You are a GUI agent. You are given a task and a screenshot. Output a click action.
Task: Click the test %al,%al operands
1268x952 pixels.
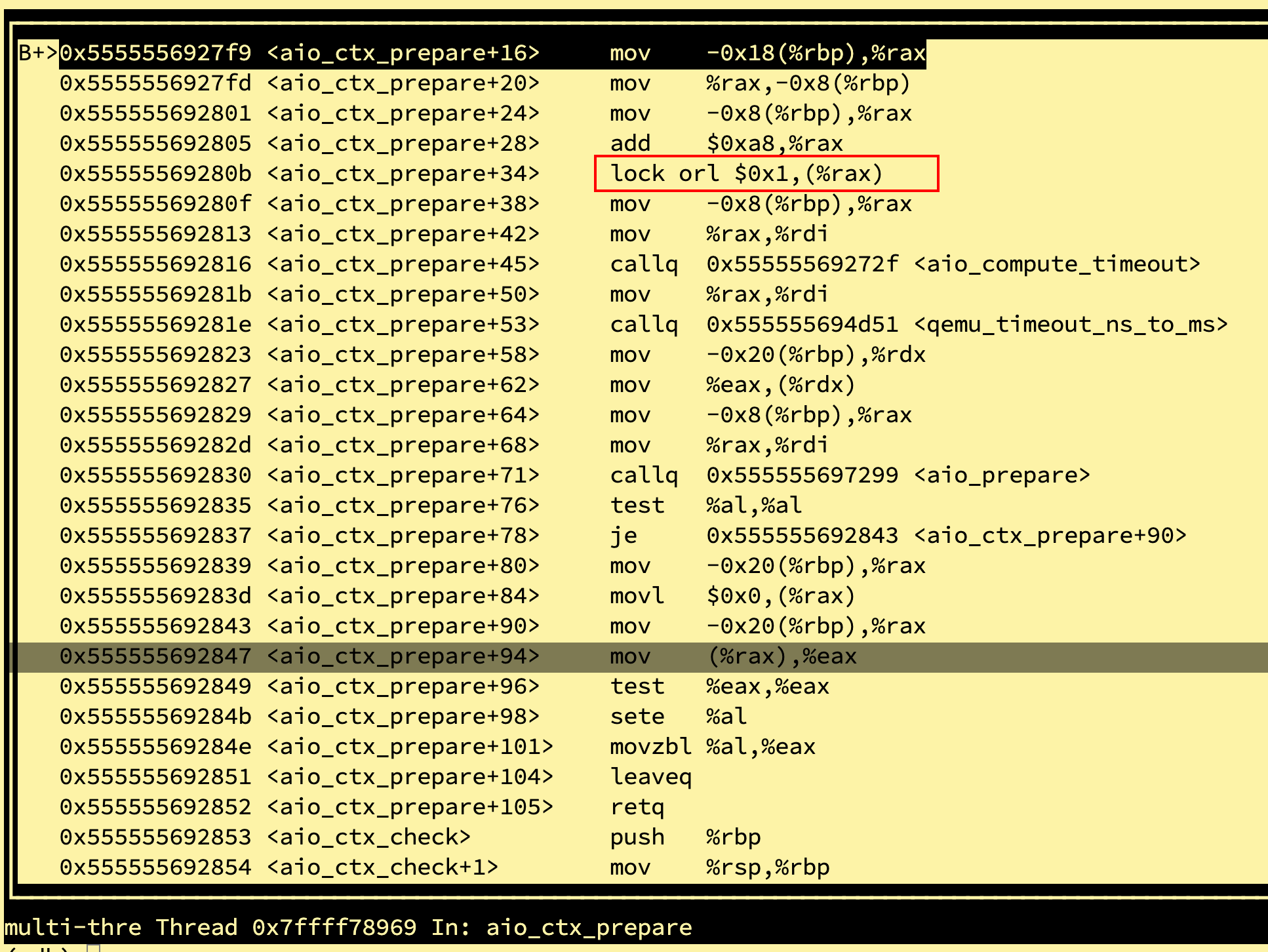coord(754,506)
